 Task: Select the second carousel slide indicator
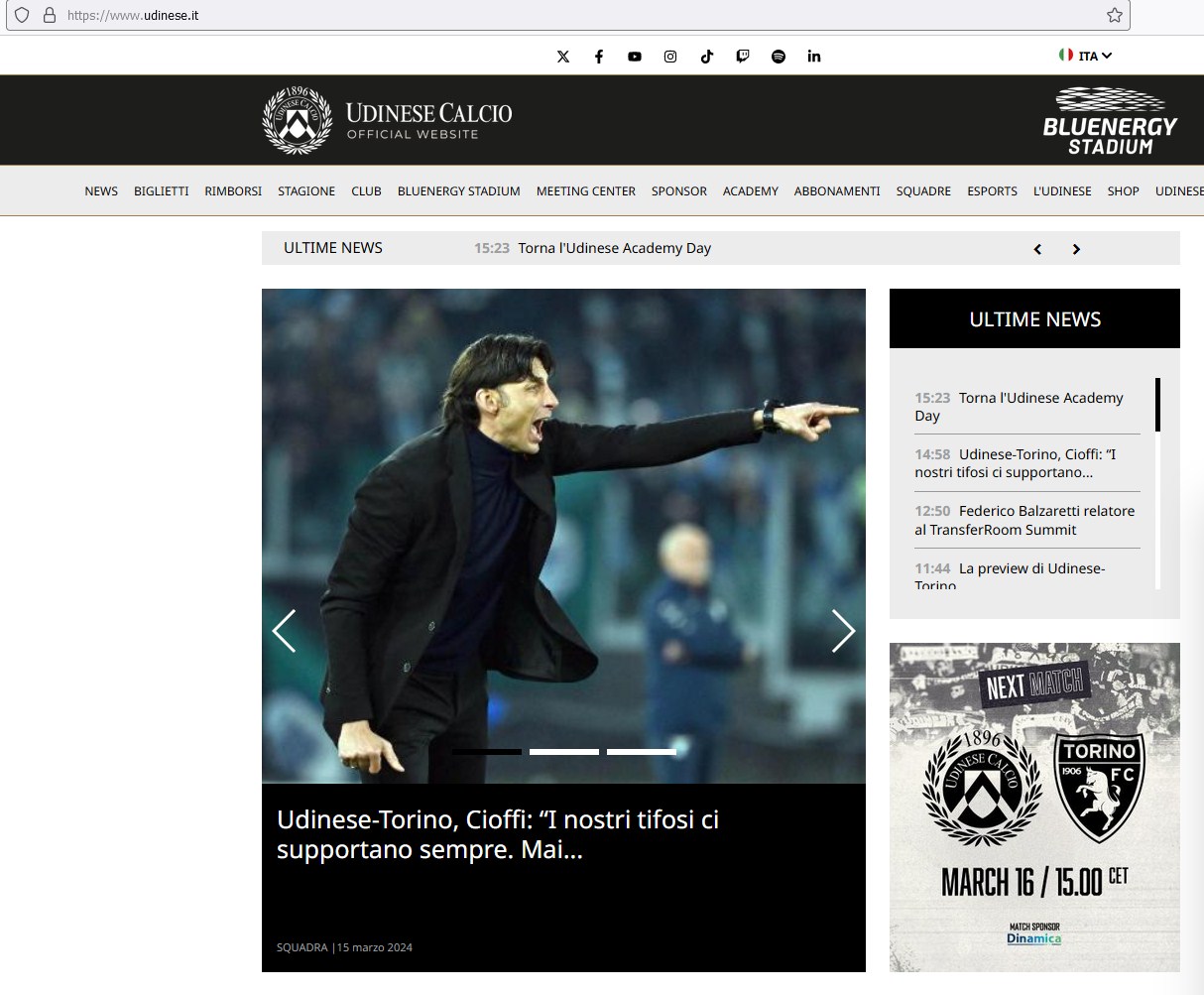point(564,752)
